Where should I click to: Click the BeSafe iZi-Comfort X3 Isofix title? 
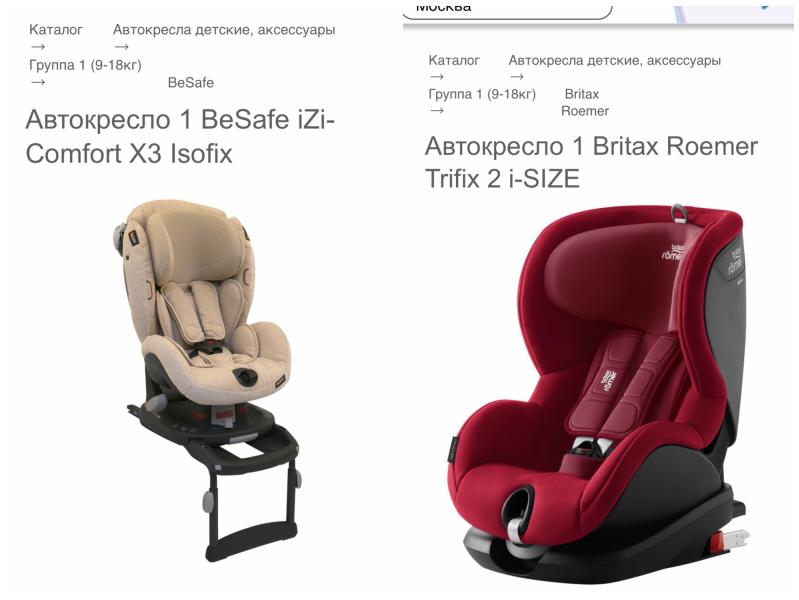pos(180,136)
